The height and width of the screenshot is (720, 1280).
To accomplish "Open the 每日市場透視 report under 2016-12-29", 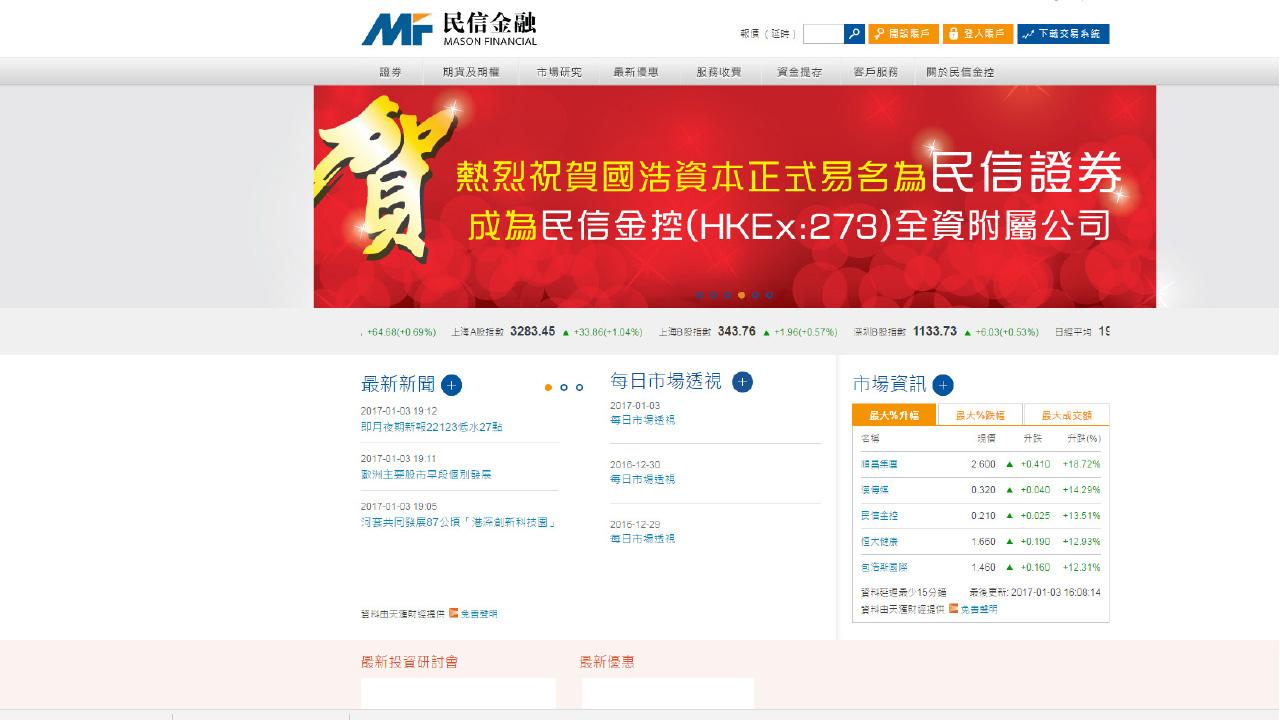I will coord(643,538).
